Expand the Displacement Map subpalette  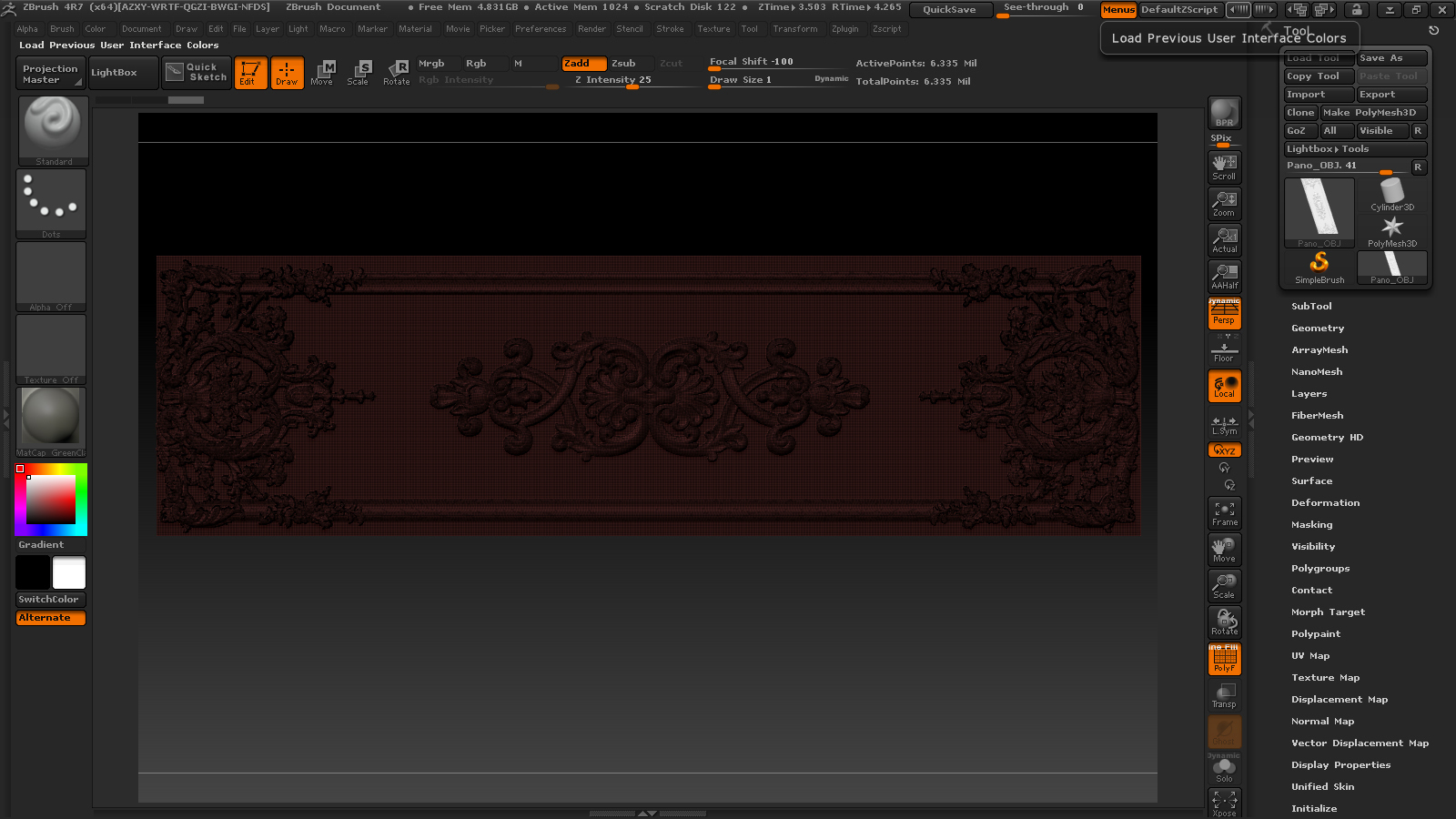pyautogui.click(x=1340, y=700)
